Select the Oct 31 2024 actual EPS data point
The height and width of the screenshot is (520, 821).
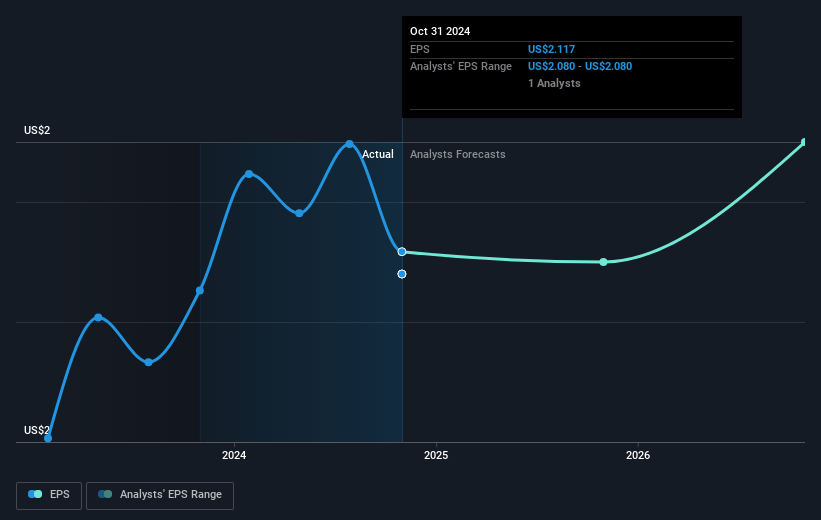pos(402,252)
